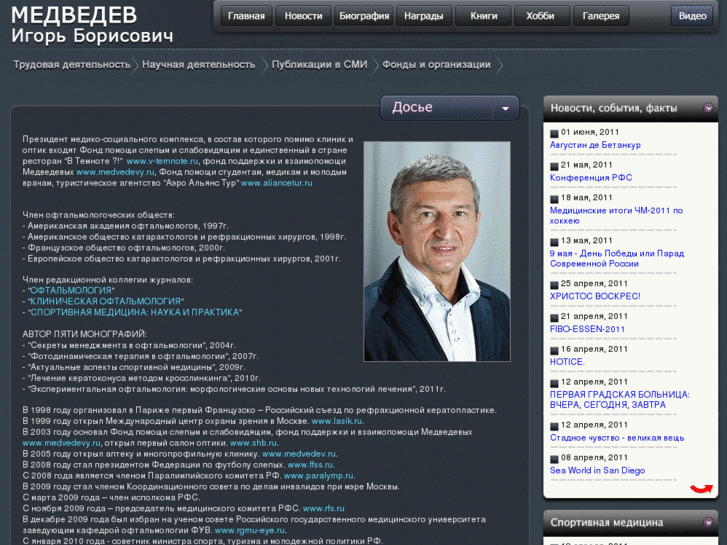Image resolution: width=727 pixels, height=545 pixels.
Task: Select Научная деятельность submenu link
Action: pyautogui.click(x=198, y=64)
